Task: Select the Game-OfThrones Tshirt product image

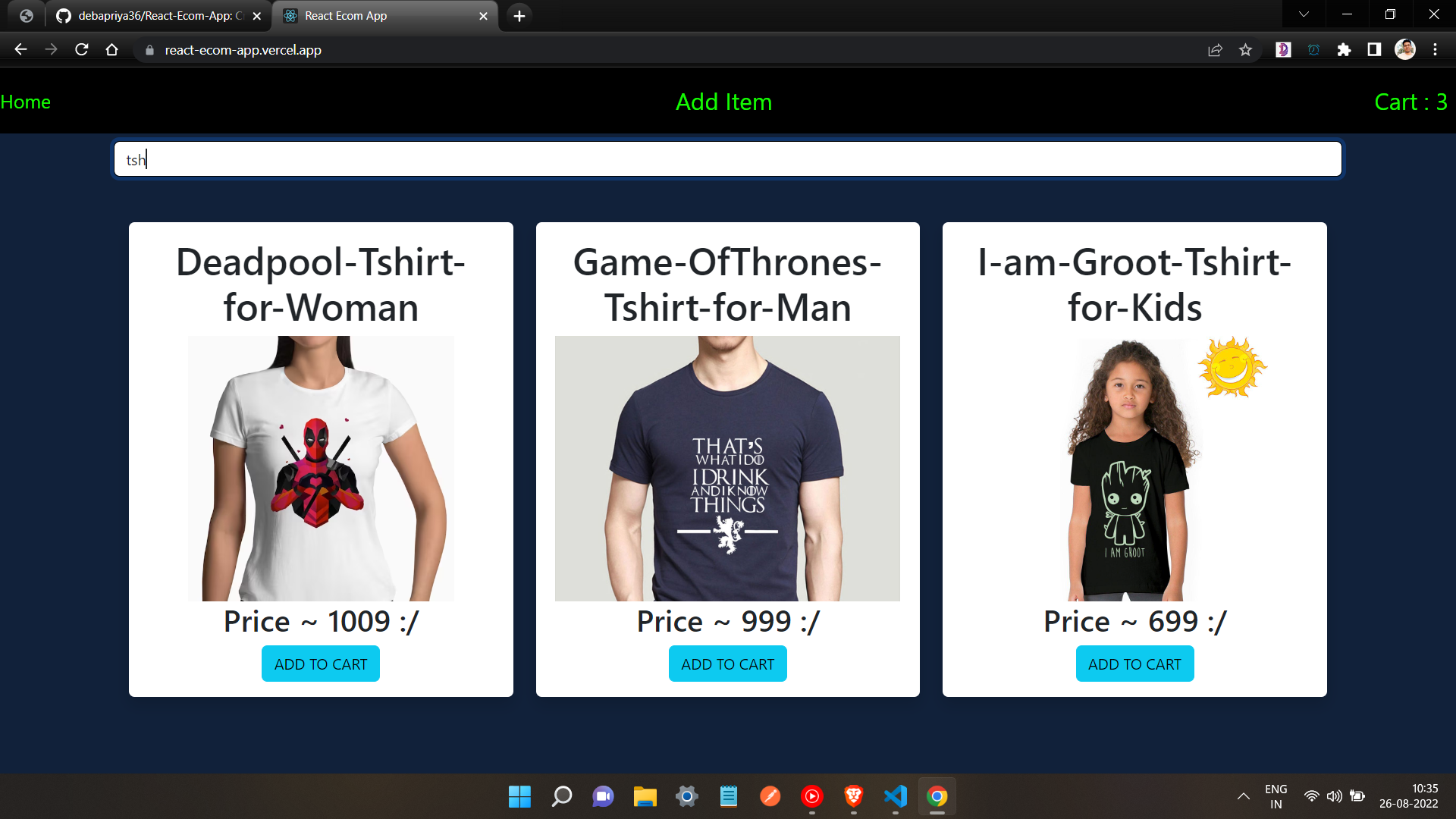Action: tap(727, 469)
